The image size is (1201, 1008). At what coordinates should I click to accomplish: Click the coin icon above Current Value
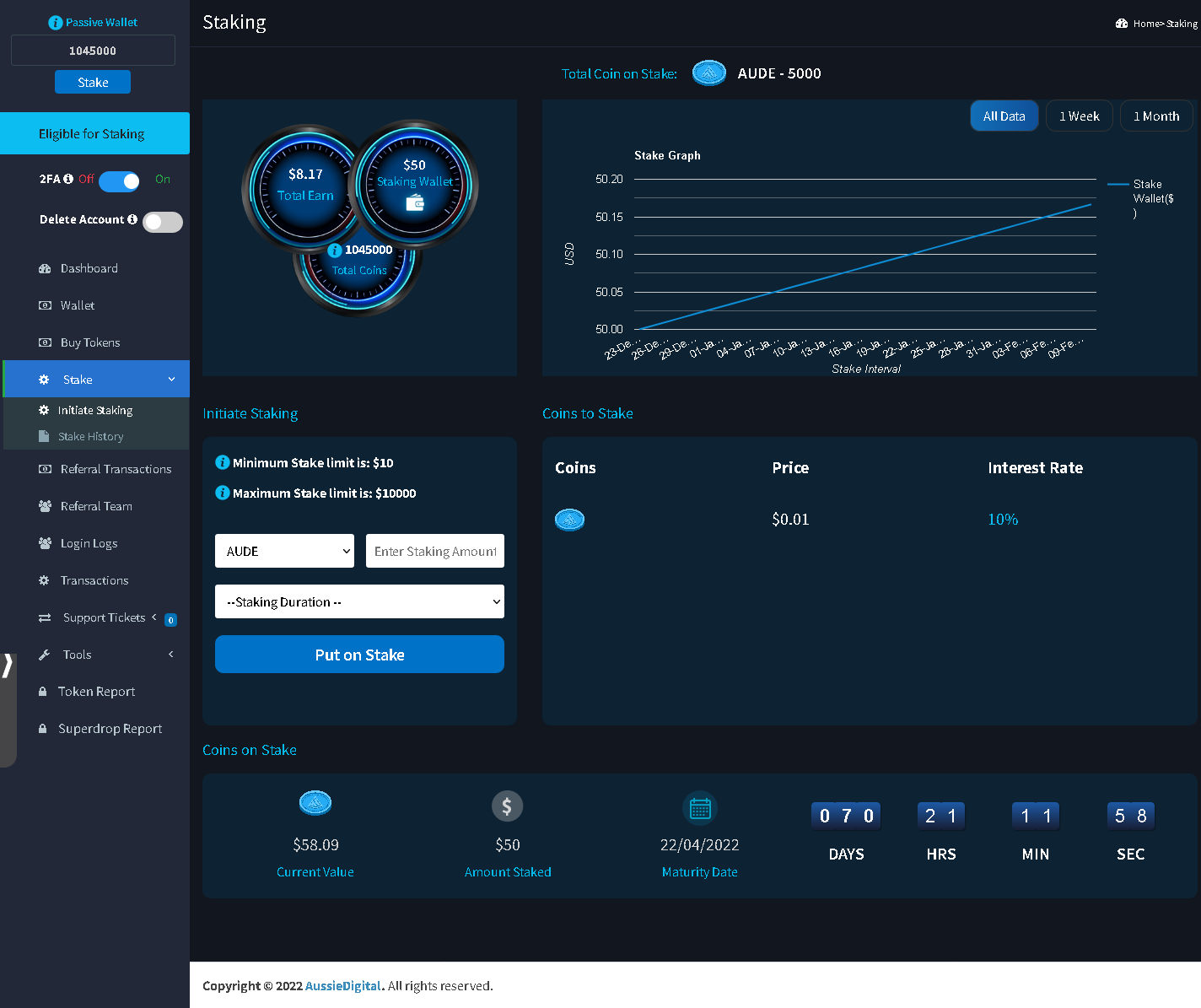pyautogui.click(x=315, y=803)
